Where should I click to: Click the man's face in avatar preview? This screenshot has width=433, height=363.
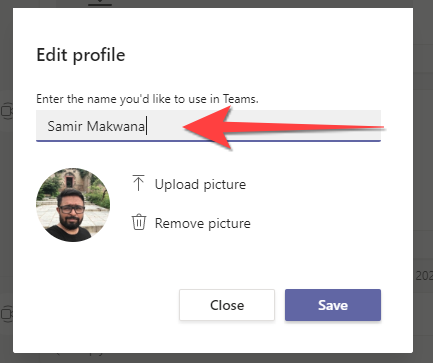coord(71,209)
